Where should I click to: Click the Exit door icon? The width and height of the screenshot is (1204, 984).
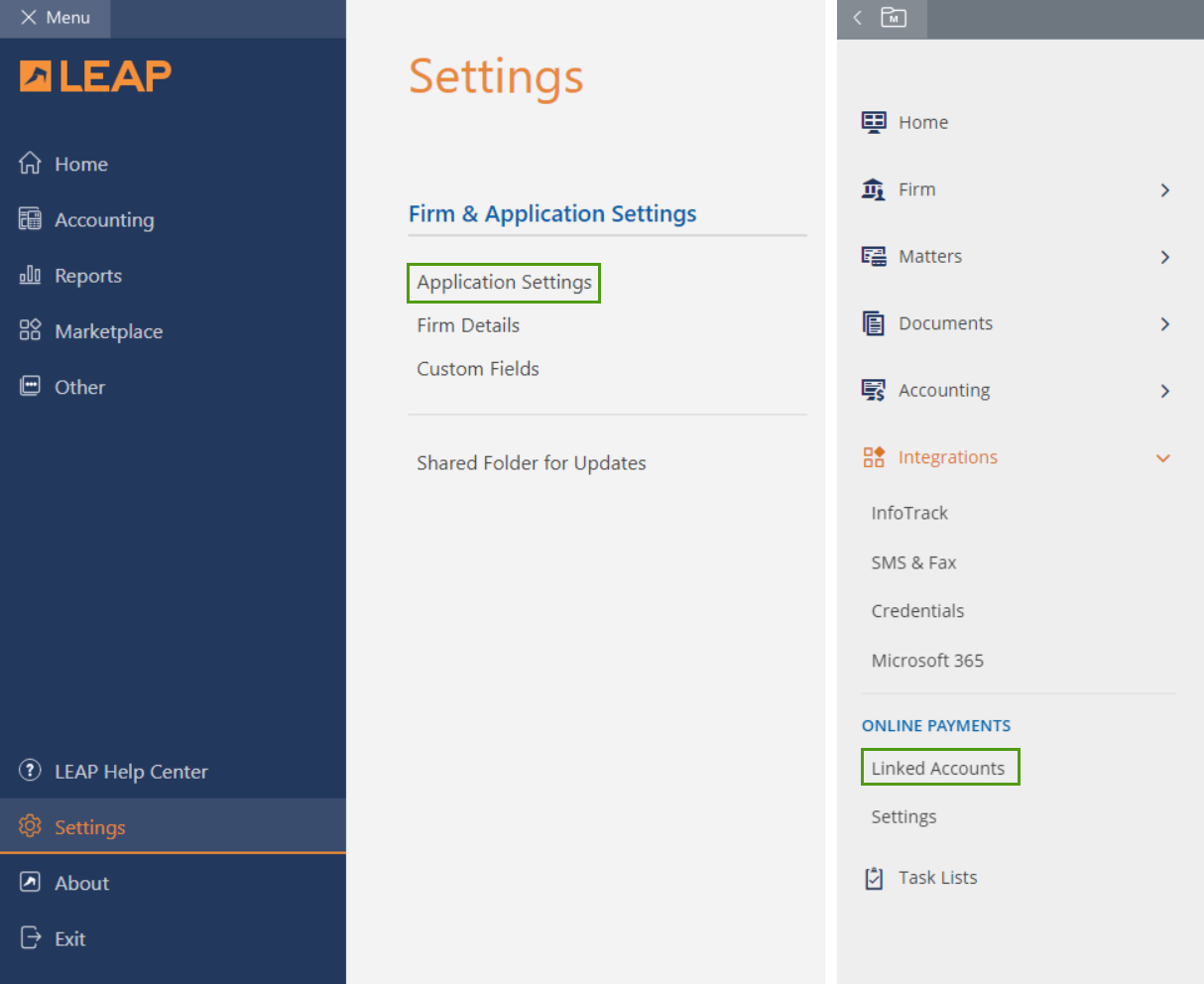tap(30, 937)
